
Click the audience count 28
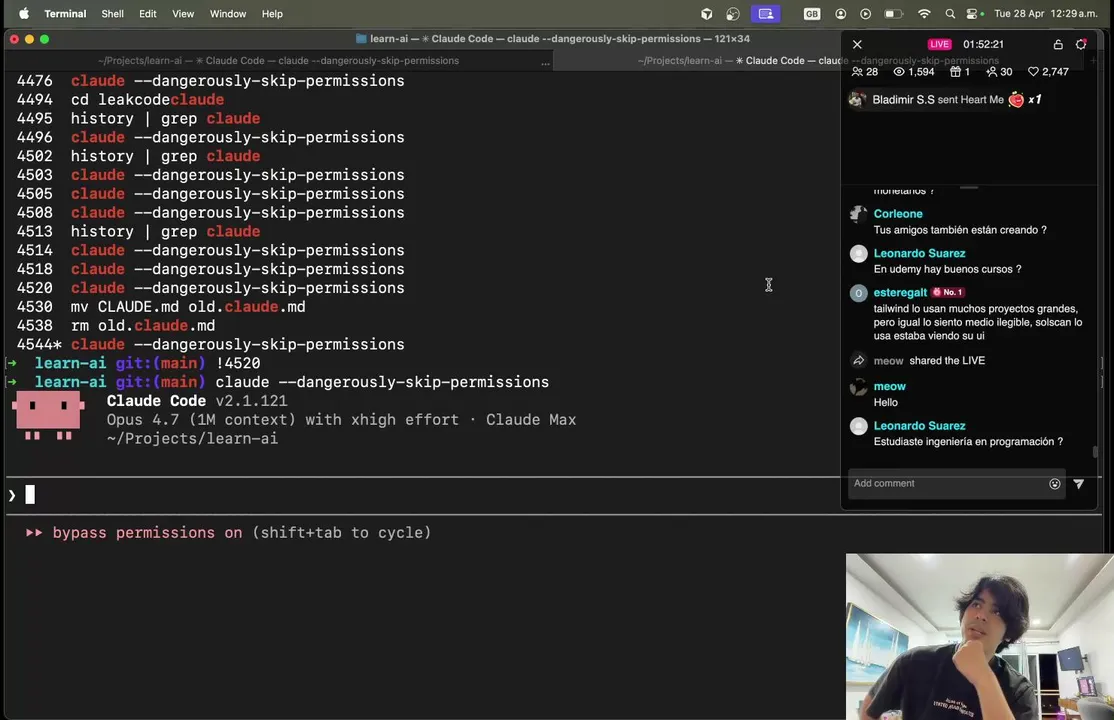click(x=865, y=72)
